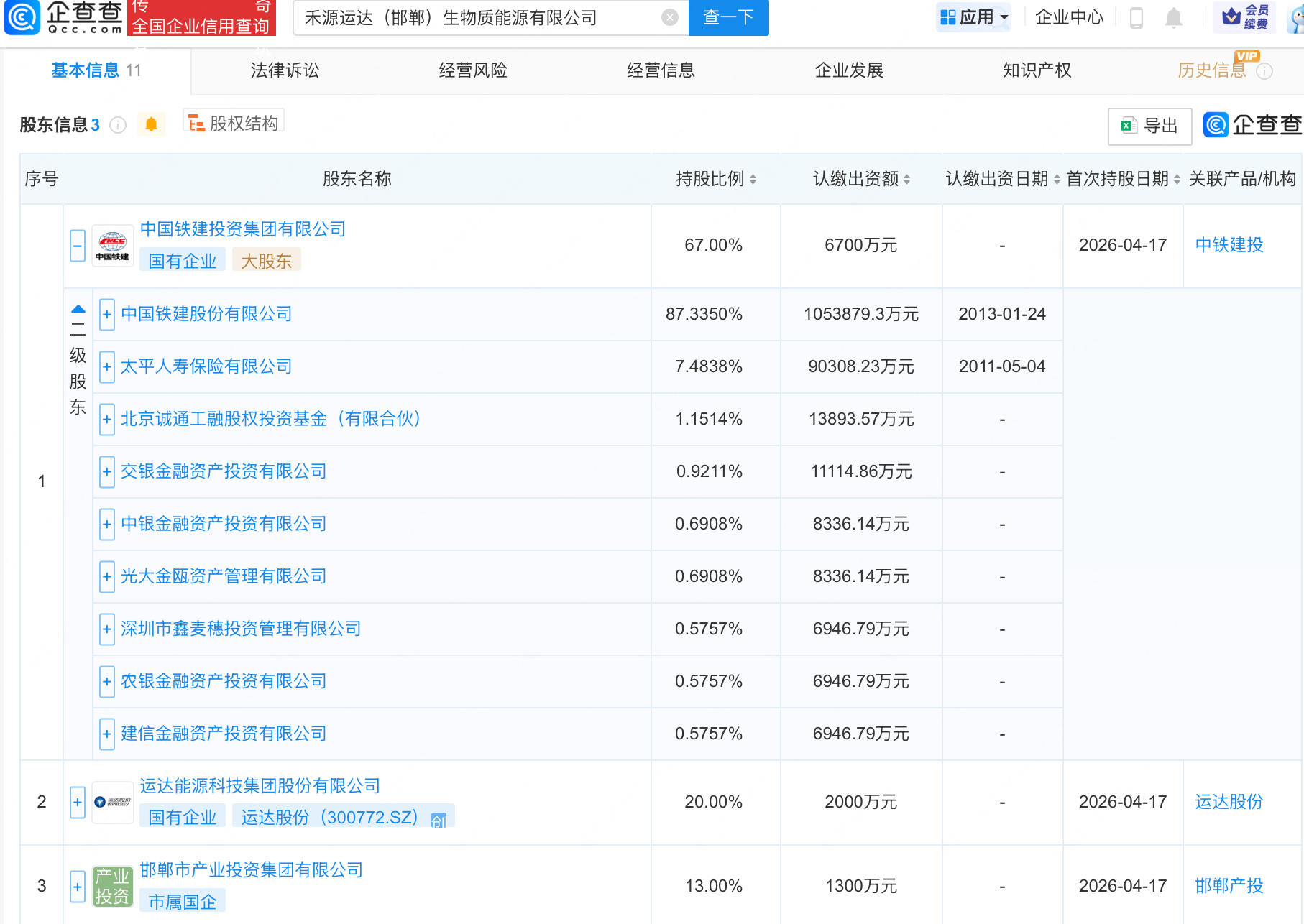Expand the 运达能源科技集团 shareholder row
1304x924 pixels.
pyautogui.click(x=78, y=802)
